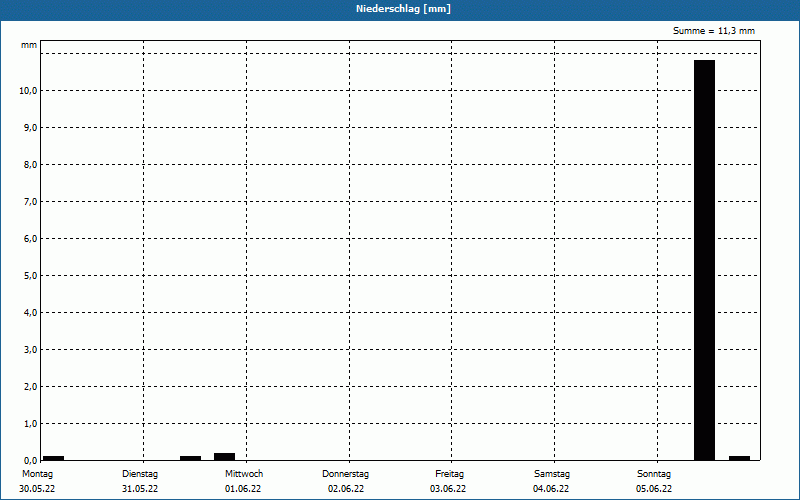Screen dimensions: 800x500
Task: Click the Sonntag axis label
Action: (654, 474)
